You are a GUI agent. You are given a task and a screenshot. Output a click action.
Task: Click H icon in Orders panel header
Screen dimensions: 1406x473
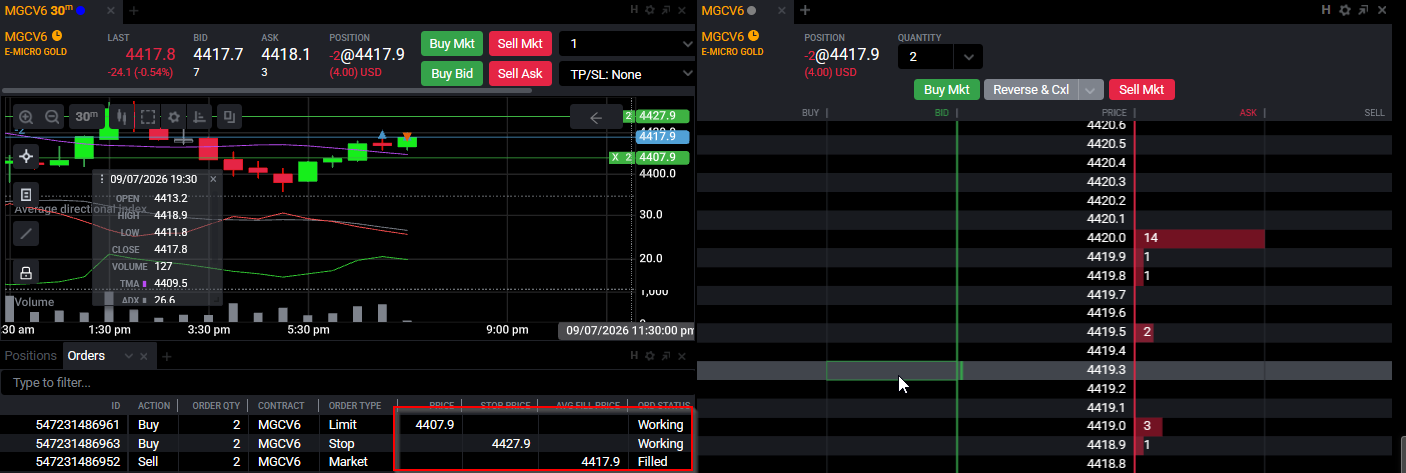point(634,355)
